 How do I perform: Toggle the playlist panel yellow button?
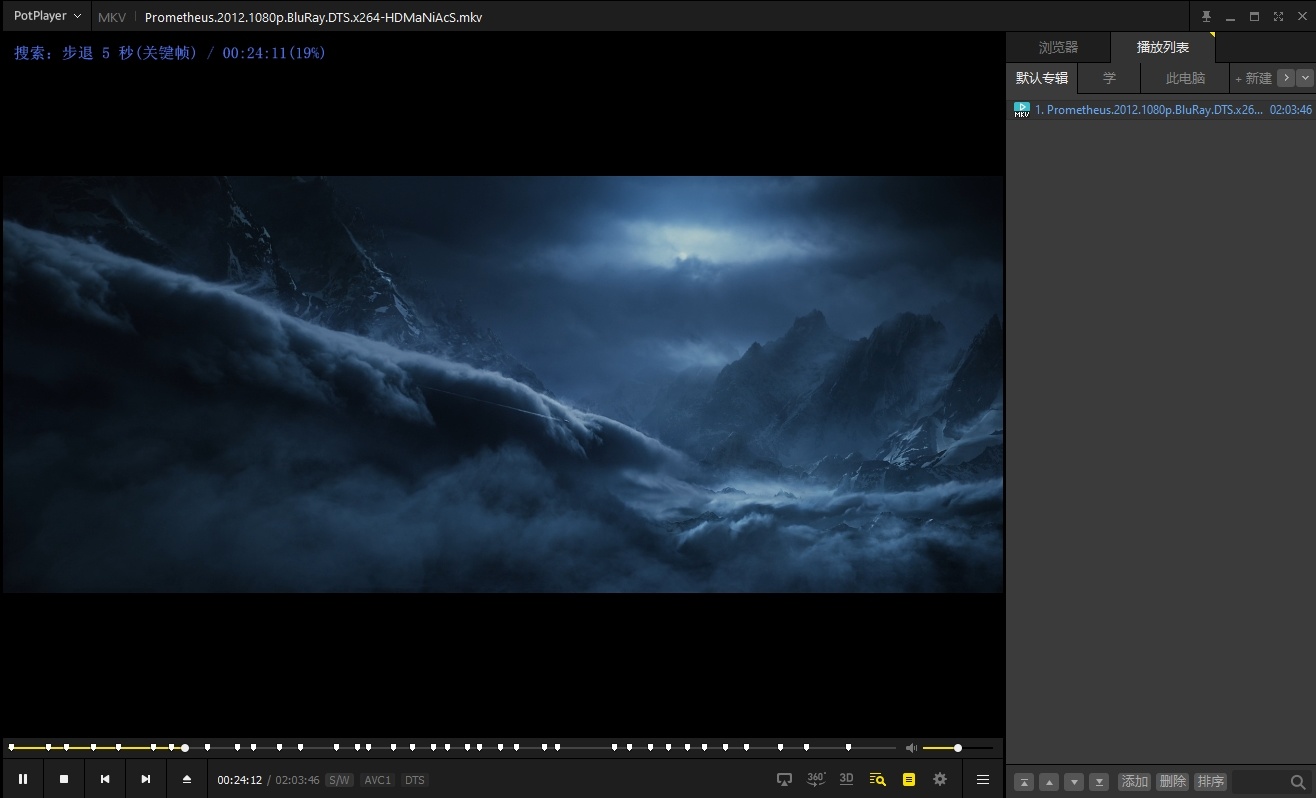[x=908, y=779]
